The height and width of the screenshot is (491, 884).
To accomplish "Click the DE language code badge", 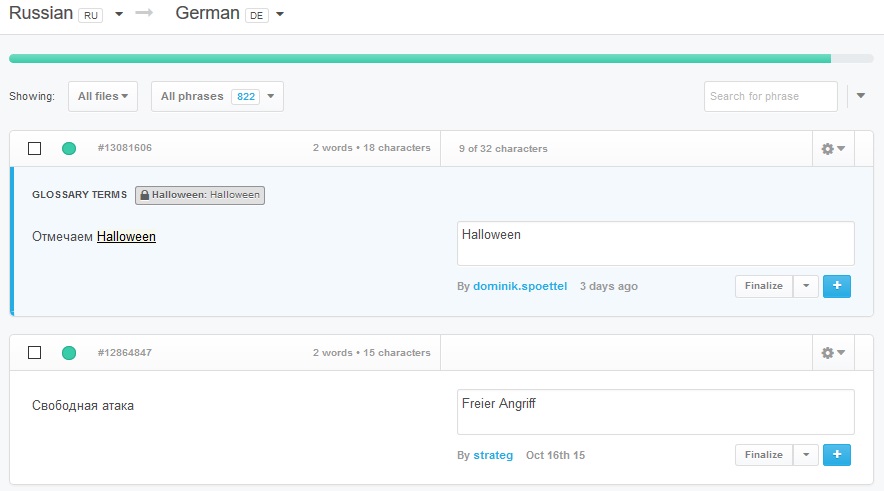I will point(257,15).
